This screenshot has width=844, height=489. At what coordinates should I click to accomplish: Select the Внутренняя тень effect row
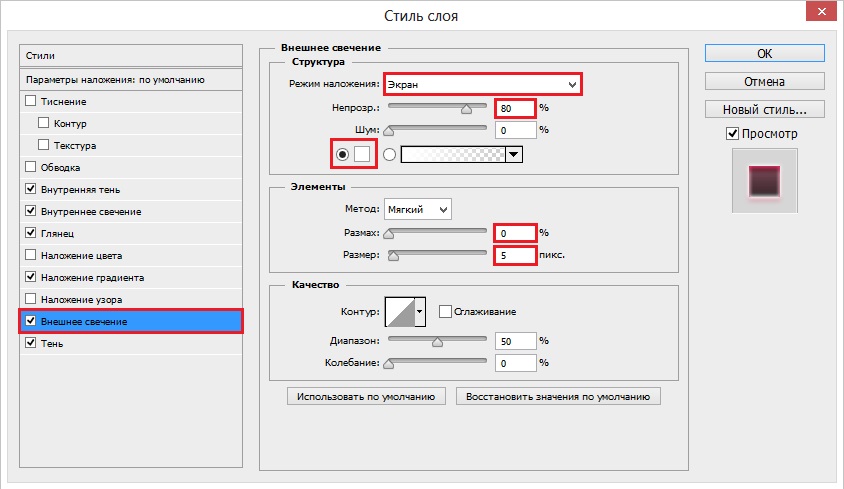tap(131, 189)
